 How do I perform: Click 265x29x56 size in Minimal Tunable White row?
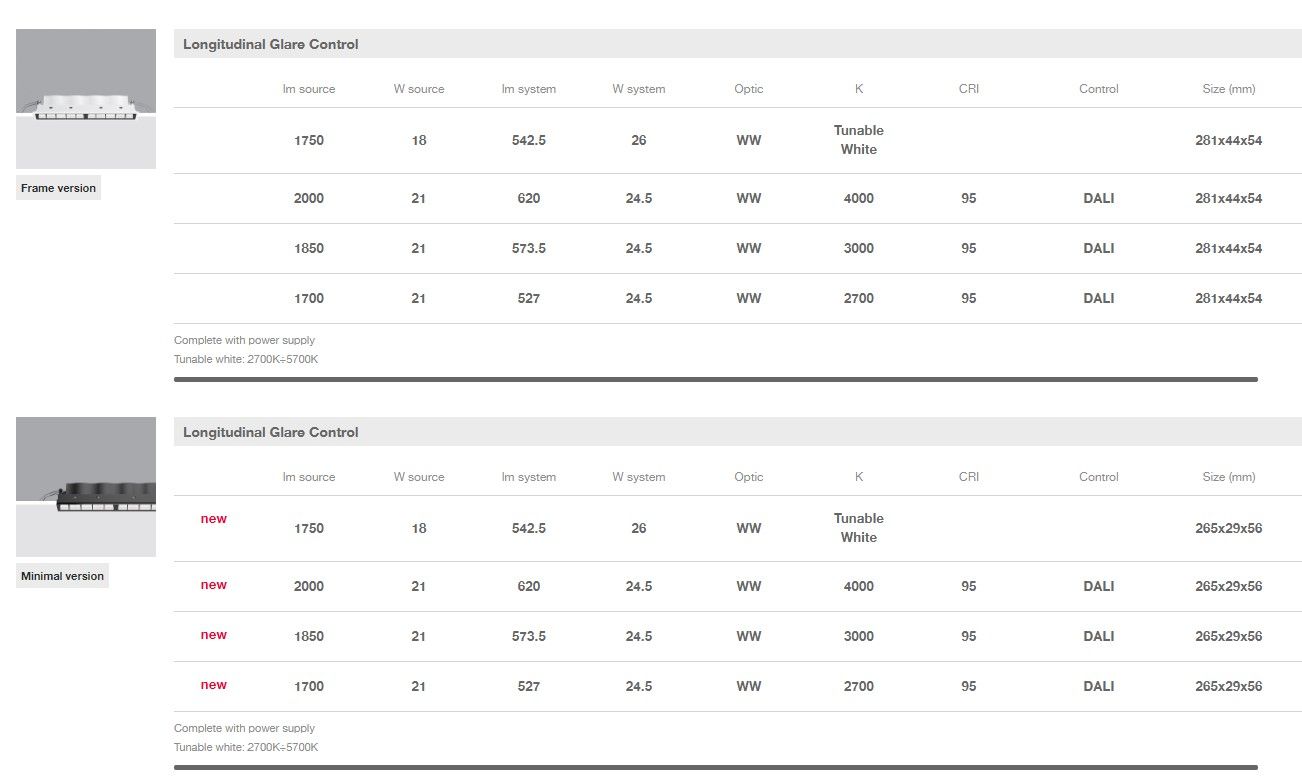click(1228, 528)
